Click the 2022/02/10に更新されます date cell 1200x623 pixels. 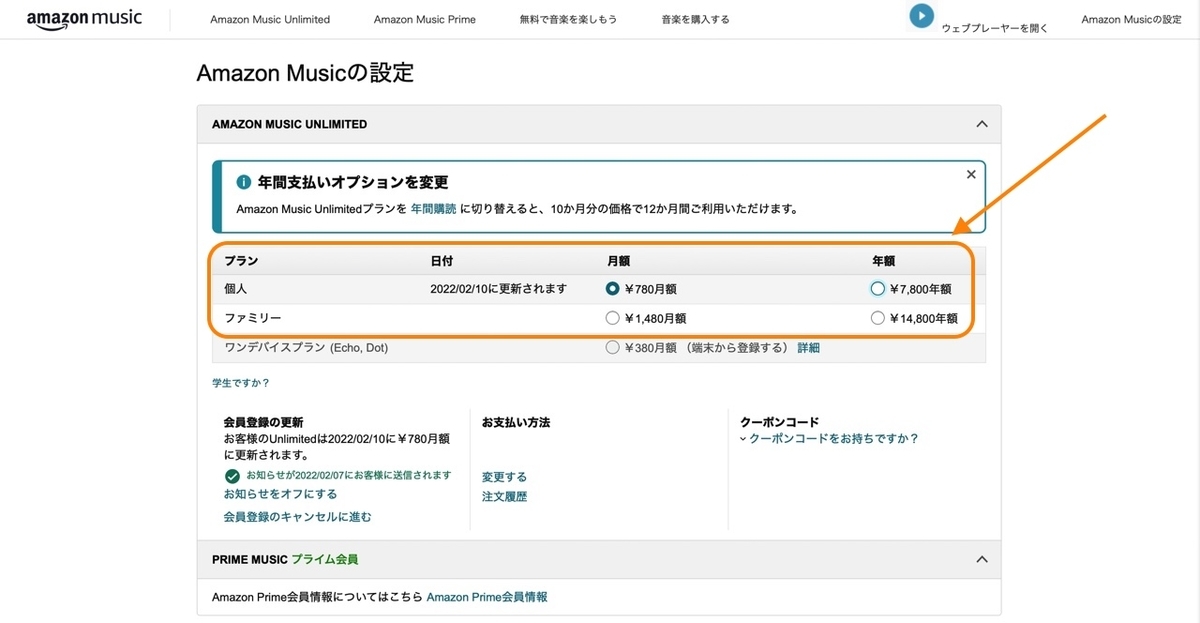coord(499,289)
